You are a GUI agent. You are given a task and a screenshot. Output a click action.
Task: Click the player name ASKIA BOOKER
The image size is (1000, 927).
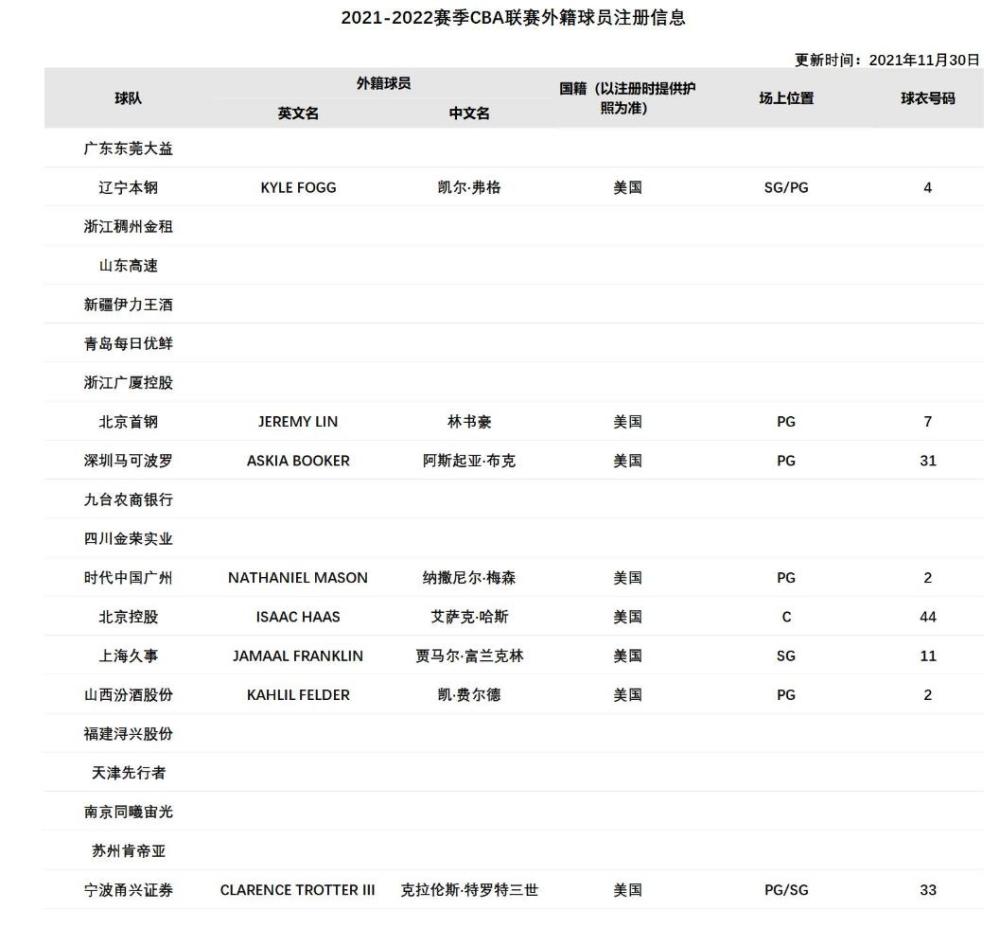coord(298,460)
